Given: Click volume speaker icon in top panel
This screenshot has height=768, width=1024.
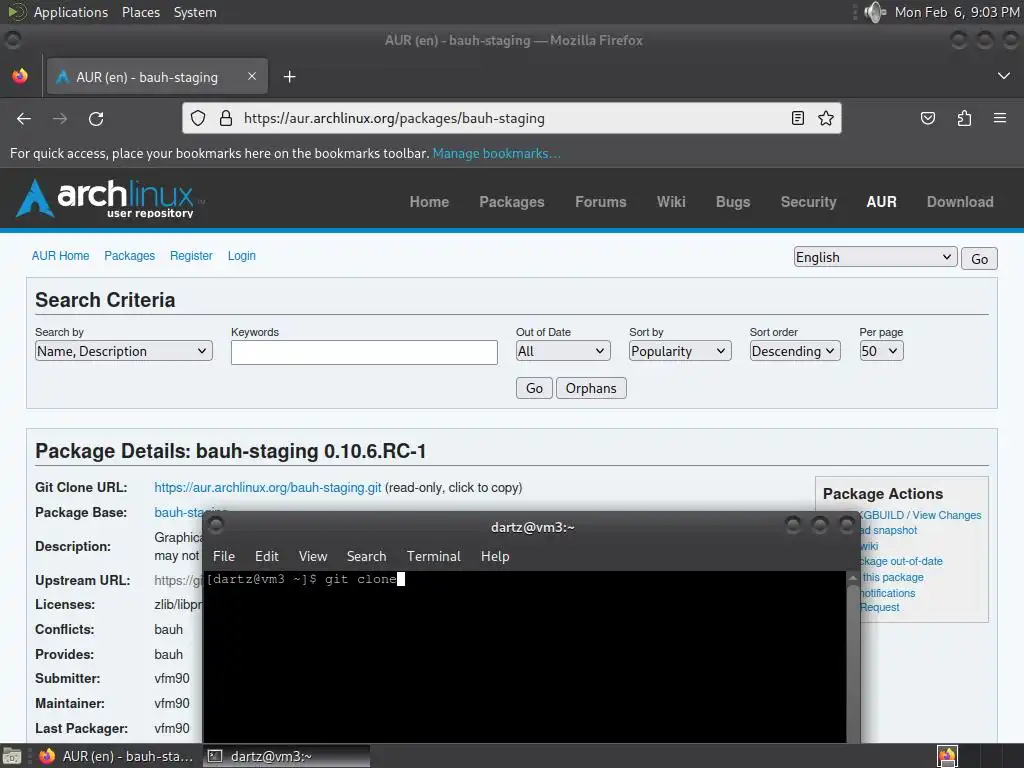Looking at the screenshot, I should coord(874,12).
